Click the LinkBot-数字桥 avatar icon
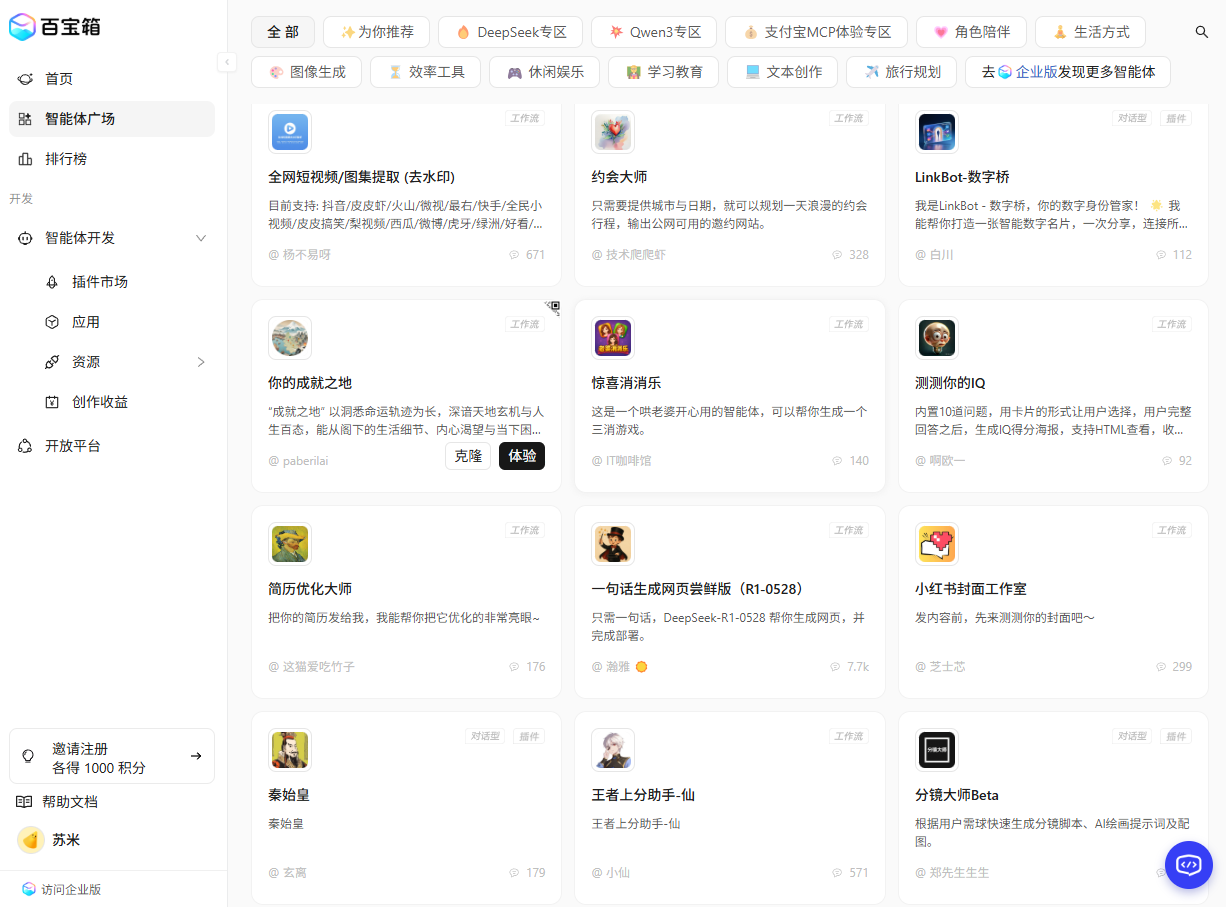The width and height of the screenshot is (1226, 907). [x=936, y=132]
